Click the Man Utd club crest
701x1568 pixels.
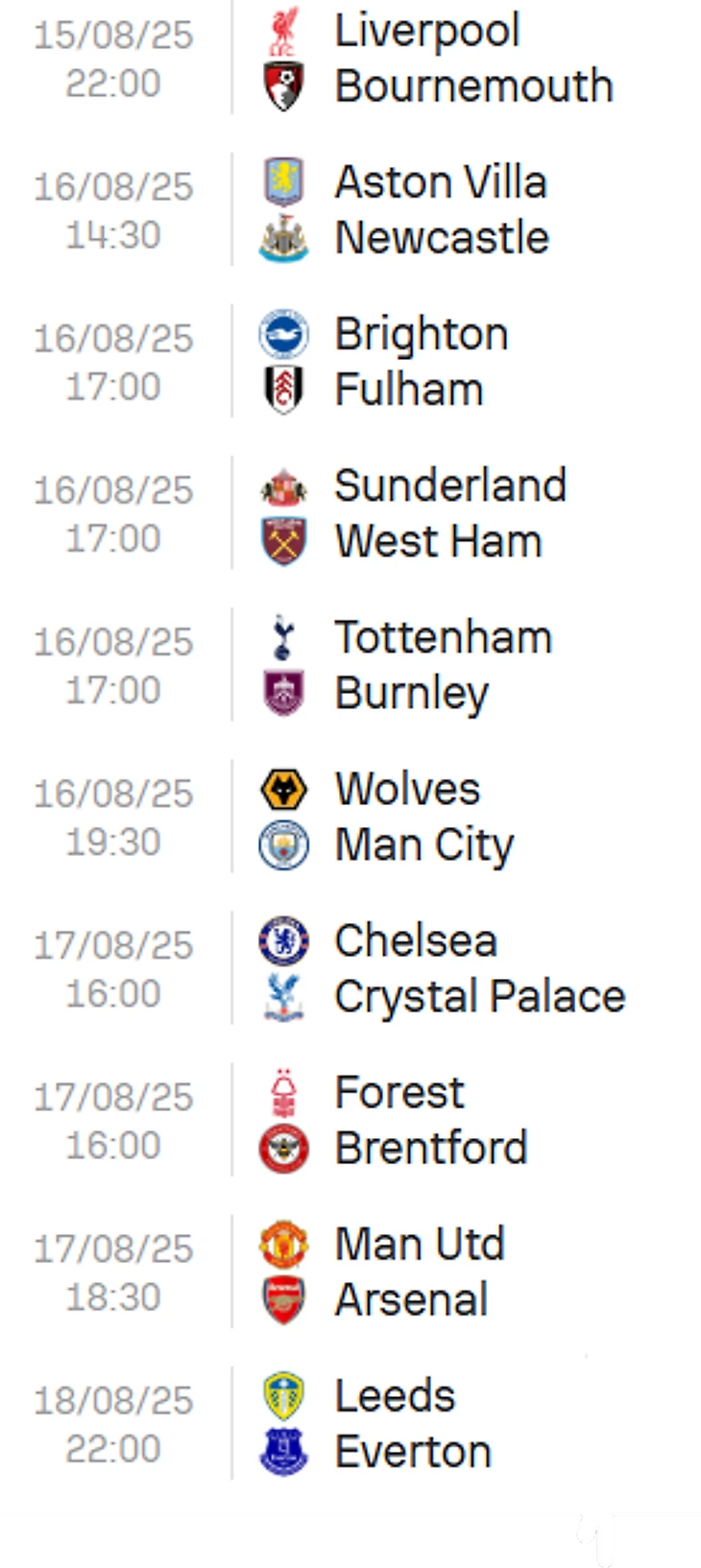[284, 1245]
